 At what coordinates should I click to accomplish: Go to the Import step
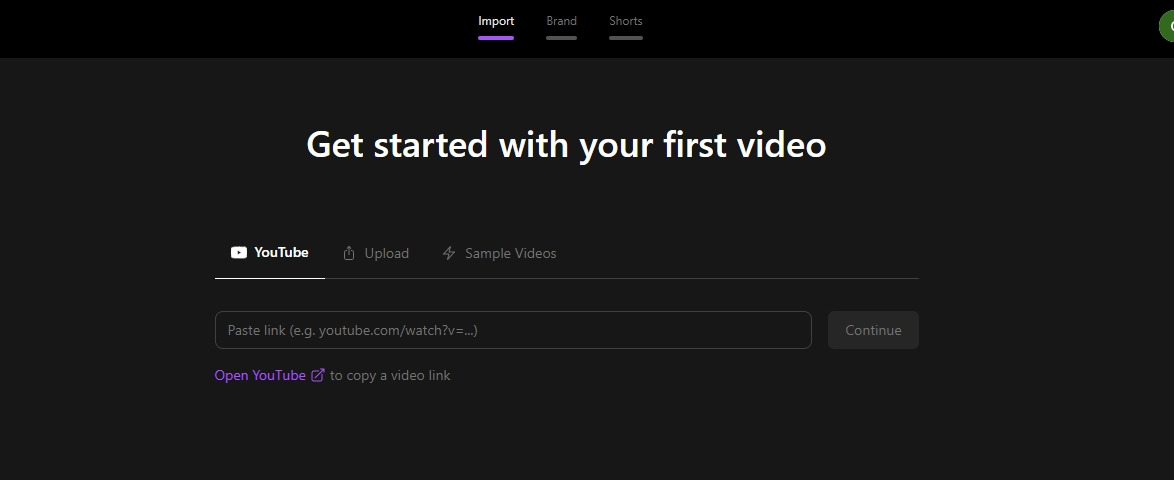(496, 21)
